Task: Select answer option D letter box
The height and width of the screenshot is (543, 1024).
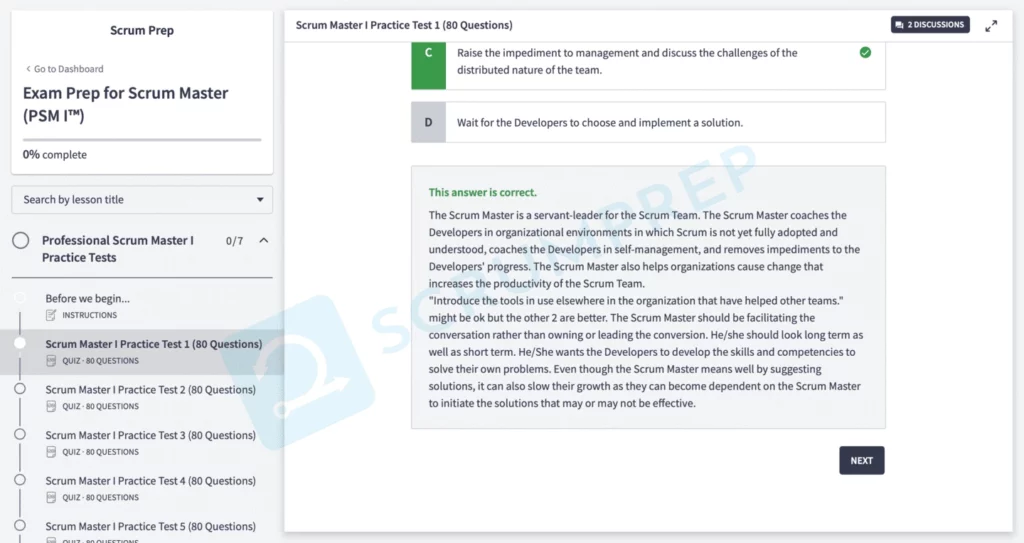Action: (x=428, y=122)
